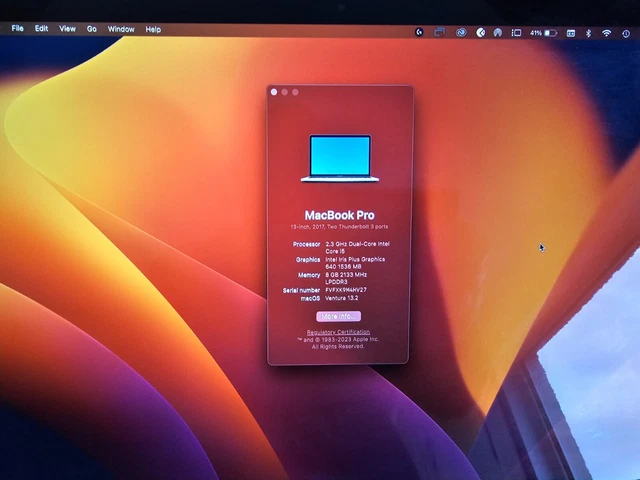Click the Apple copyright notice text
The width and height of the screenshot is (640, 480).
[x=338, y=343]
